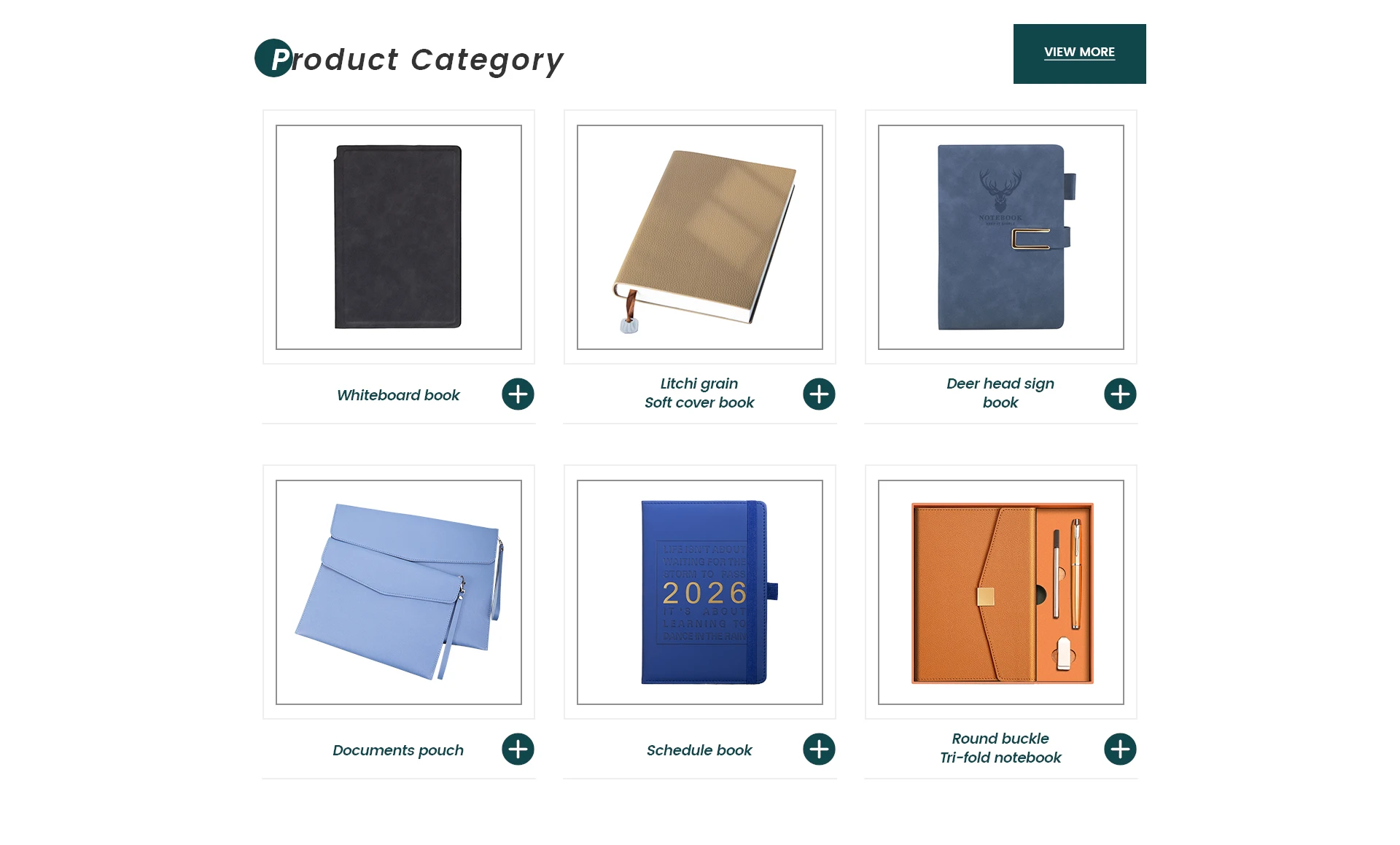Click the round P logo in Product Category heading
The image size is (1400, 845).
click(x=273, y=58)
